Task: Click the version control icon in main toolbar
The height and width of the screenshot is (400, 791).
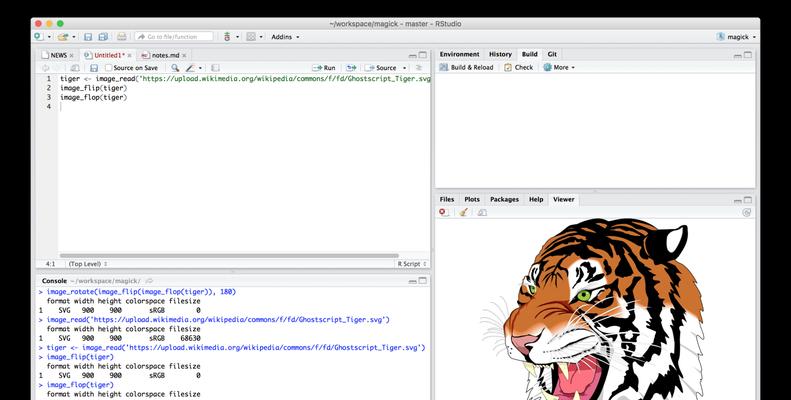Action: point(227,37)
